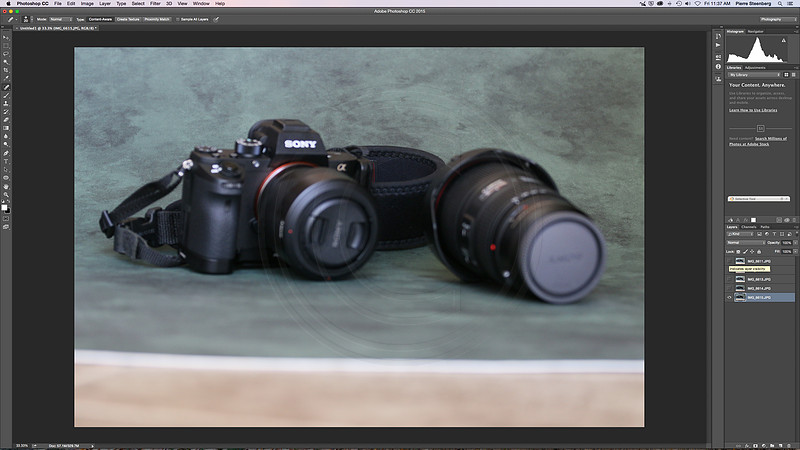The image size is (800, 450).
Task: Select the Zoom tool in the toolbar
Action: tap(6, 194)
